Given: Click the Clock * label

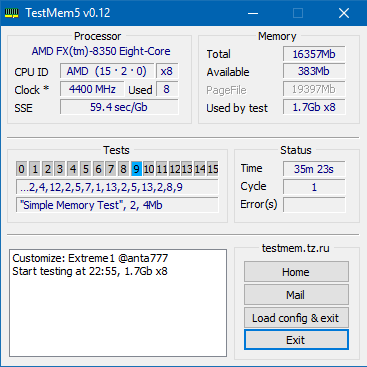Looking at the screenshot, I should (32, 90).
